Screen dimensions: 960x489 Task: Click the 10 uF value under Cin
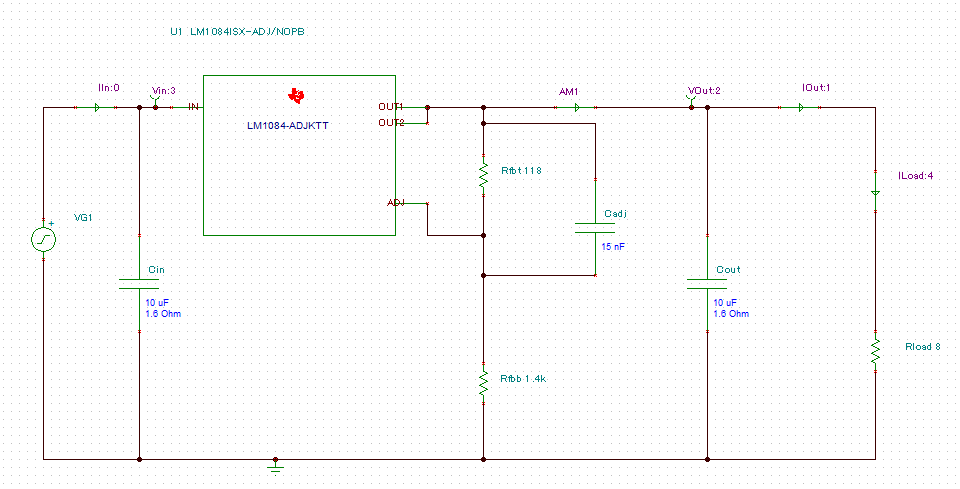pyautogui.click(x=158, y=303)
